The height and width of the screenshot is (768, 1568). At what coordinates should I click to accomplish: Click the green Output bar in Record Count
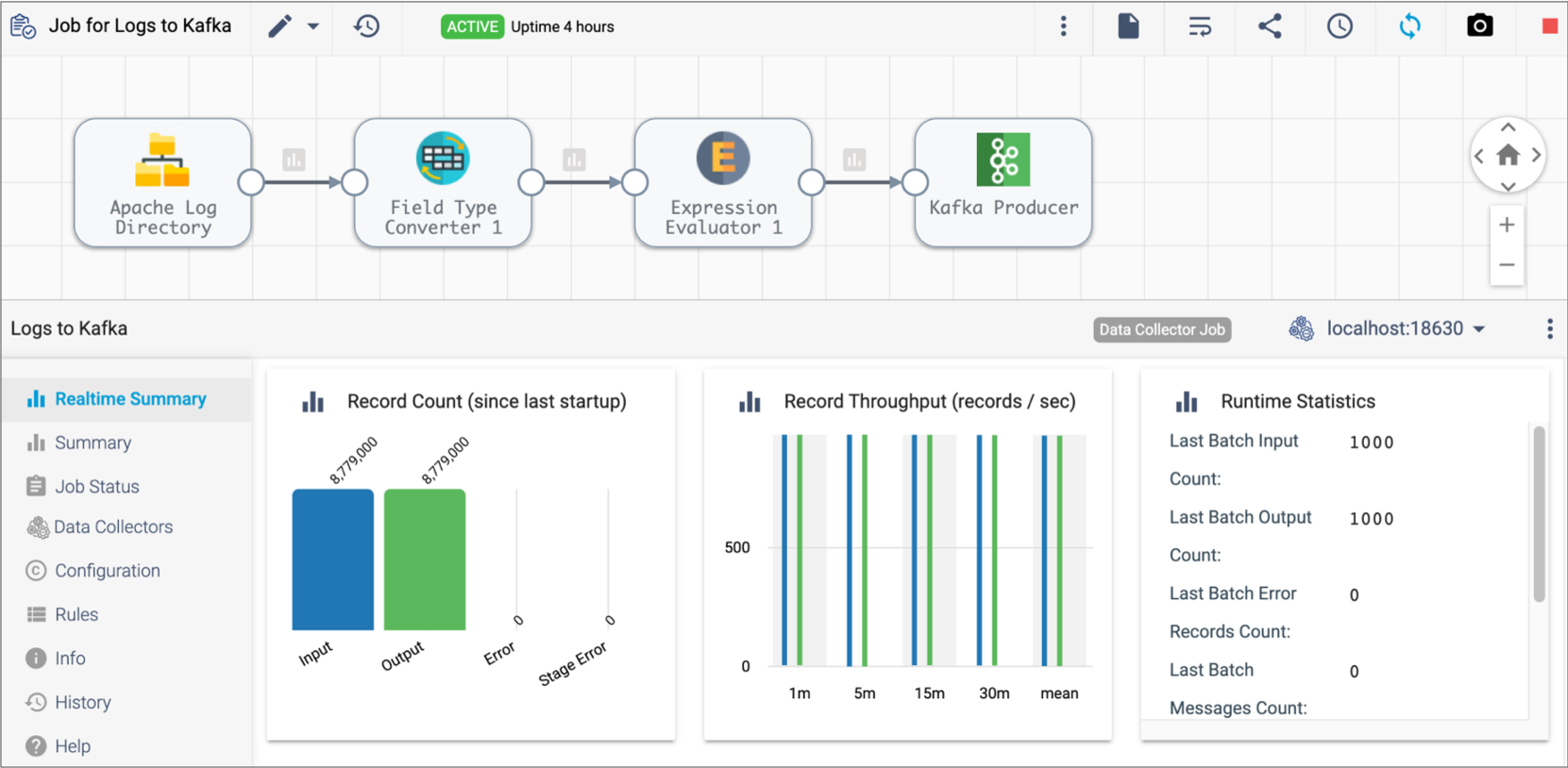tap(424, 559)
